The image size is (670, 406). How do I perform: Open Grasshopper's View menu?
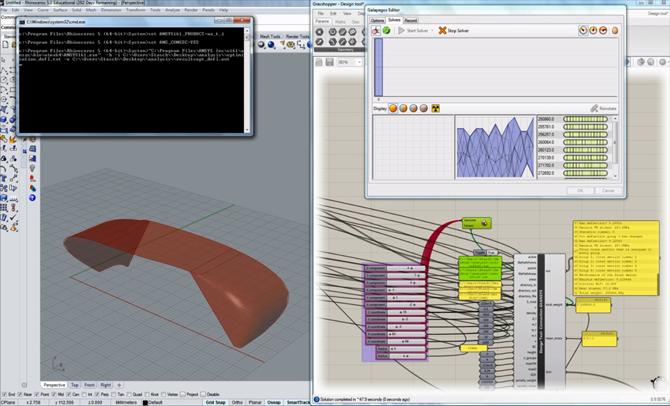click(347, 13)
